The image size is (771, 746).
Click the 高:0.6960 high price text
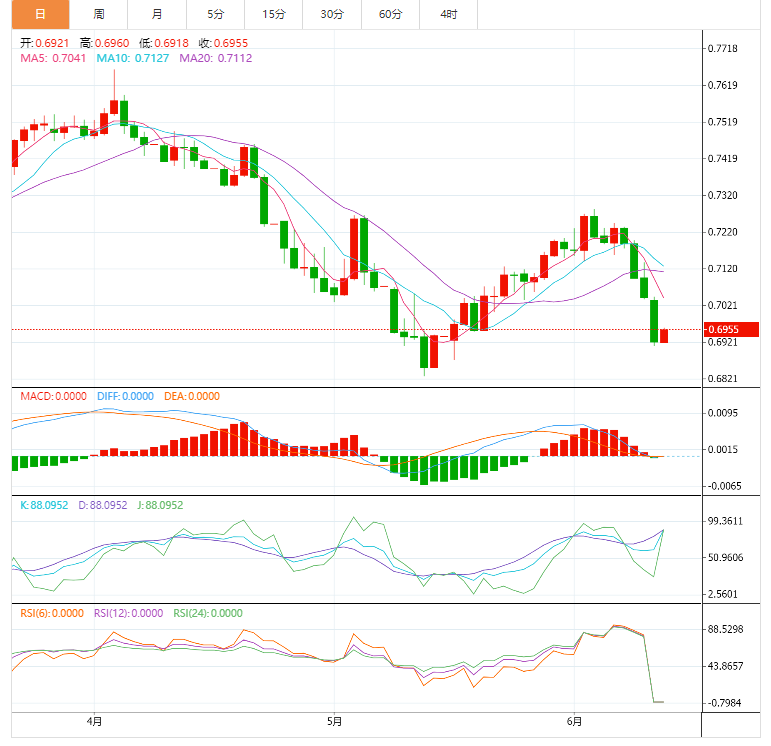(104, 43)
